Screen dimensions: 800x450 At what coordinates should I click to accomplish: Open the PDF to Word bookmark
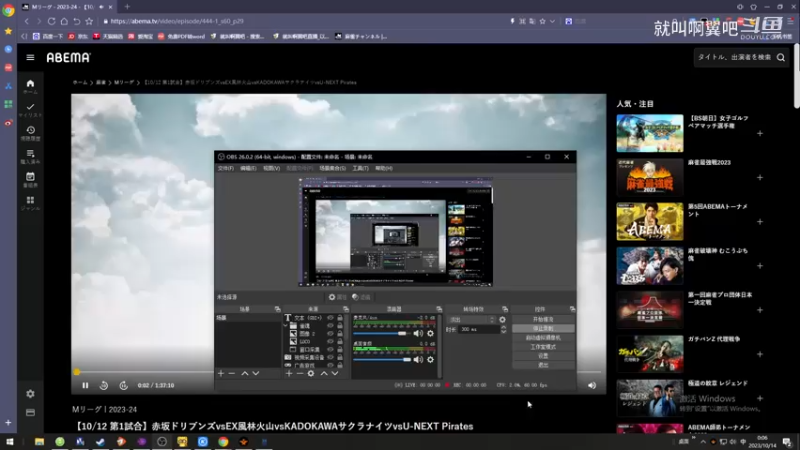[181, 37]
